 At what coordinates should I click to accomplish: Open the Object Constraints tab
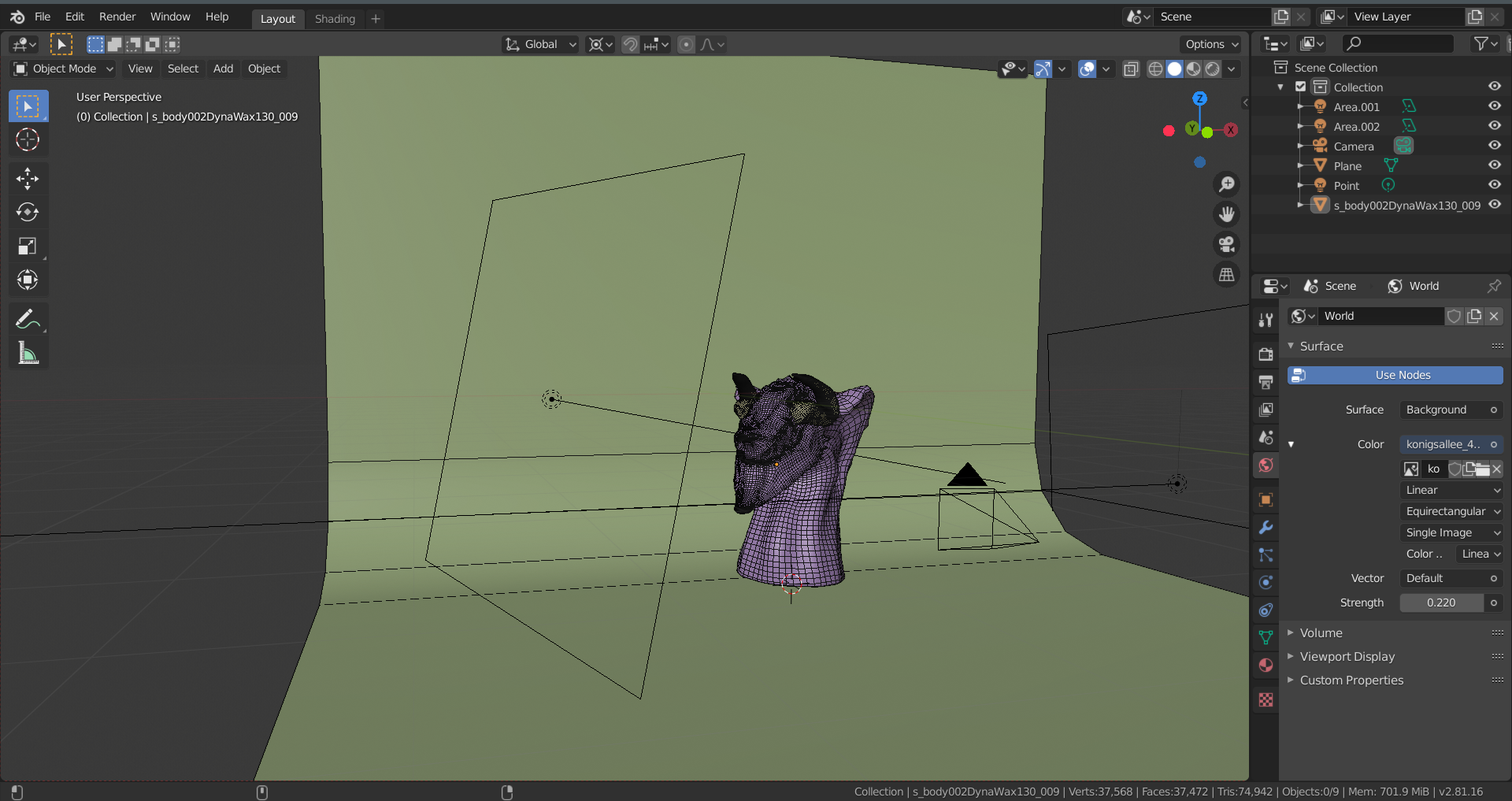pos(1266,610)
